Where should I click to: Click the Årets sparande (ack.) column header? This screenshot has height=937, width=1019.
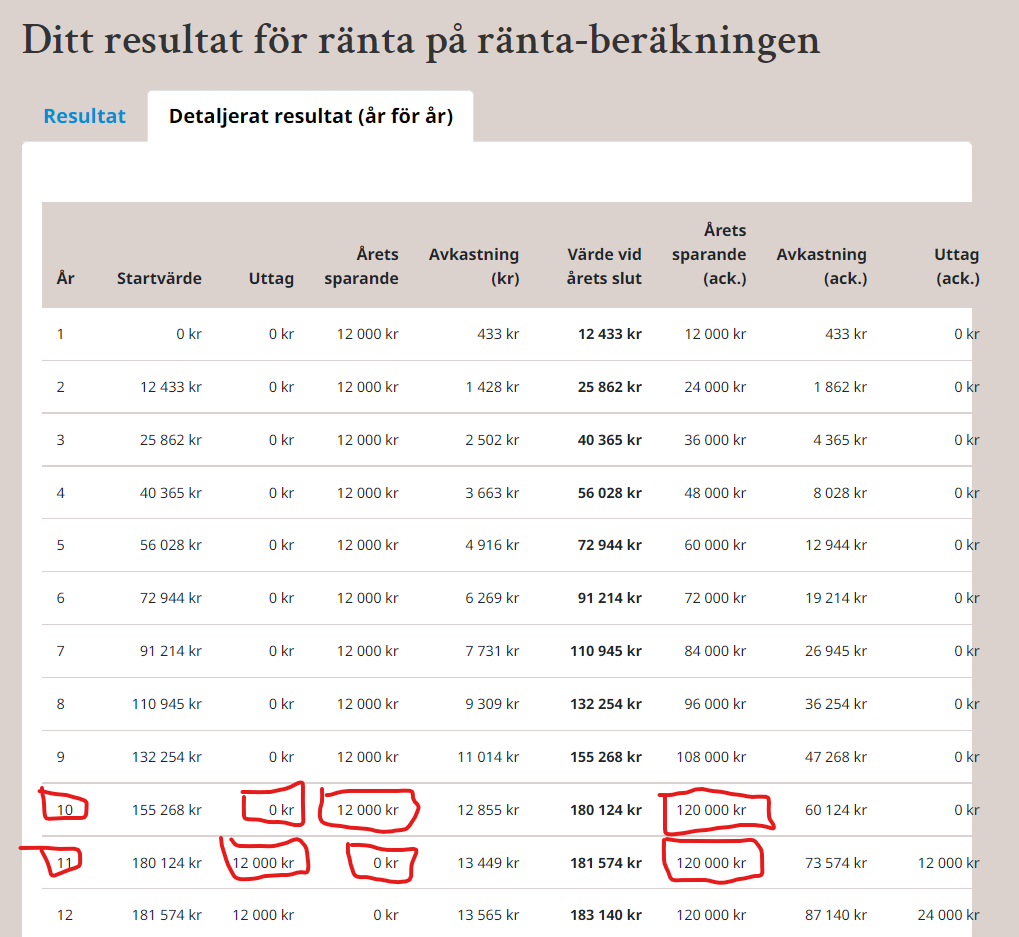coord(709,254)
